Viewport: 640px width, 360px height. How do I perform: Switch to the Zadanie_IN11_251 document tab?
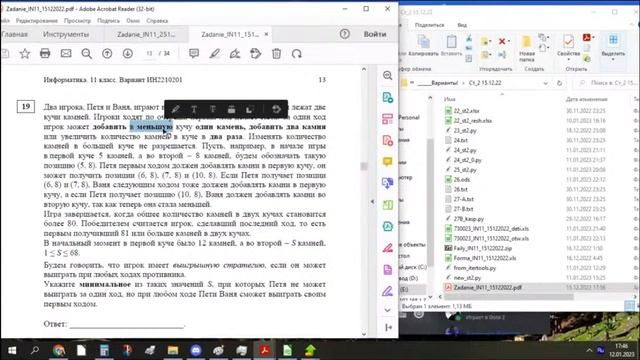click(x=146, y=34)
